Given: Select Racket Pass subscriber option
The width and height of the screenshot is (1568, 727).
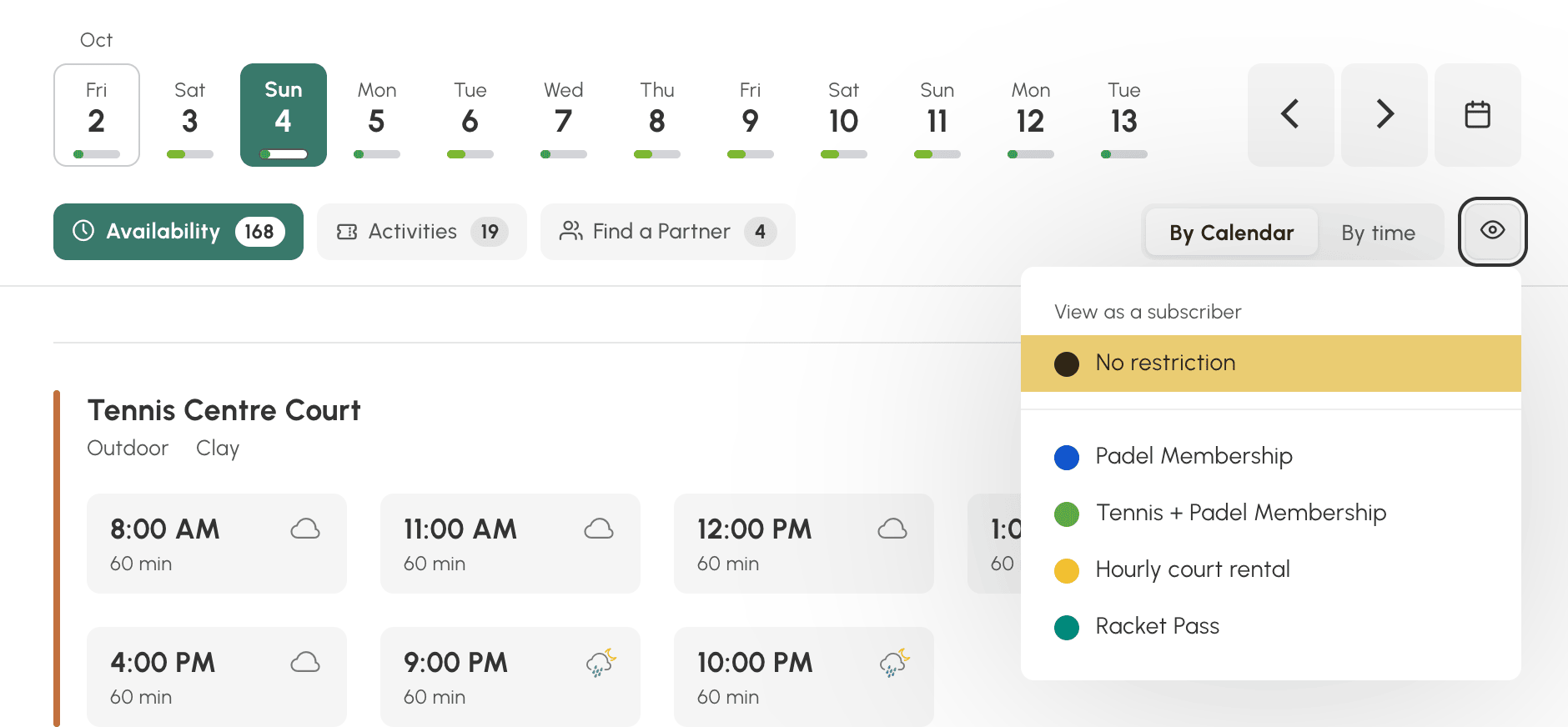Looking at the screenshot, I should point(1271,626).
